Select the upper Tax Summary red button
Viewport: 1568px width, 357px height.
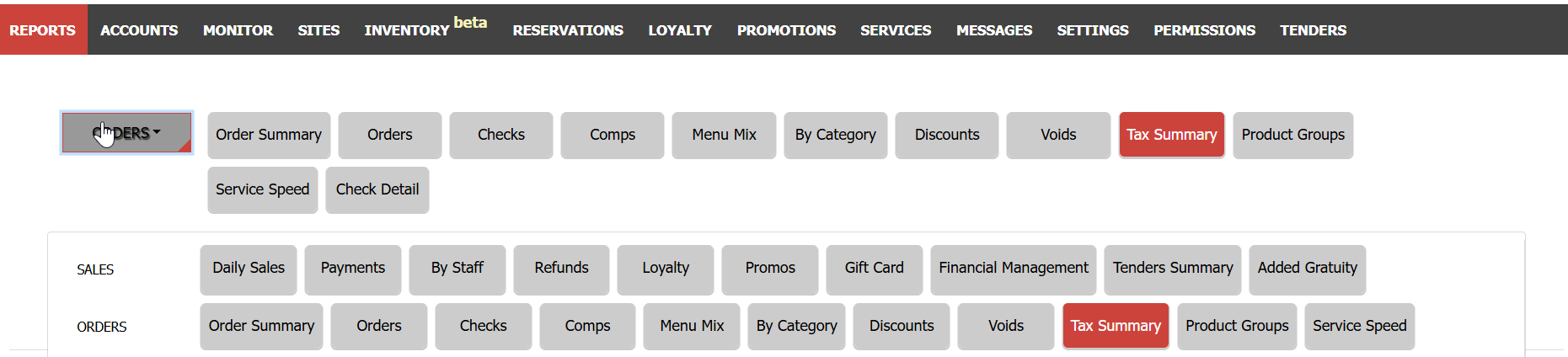tap(1171, 135)
